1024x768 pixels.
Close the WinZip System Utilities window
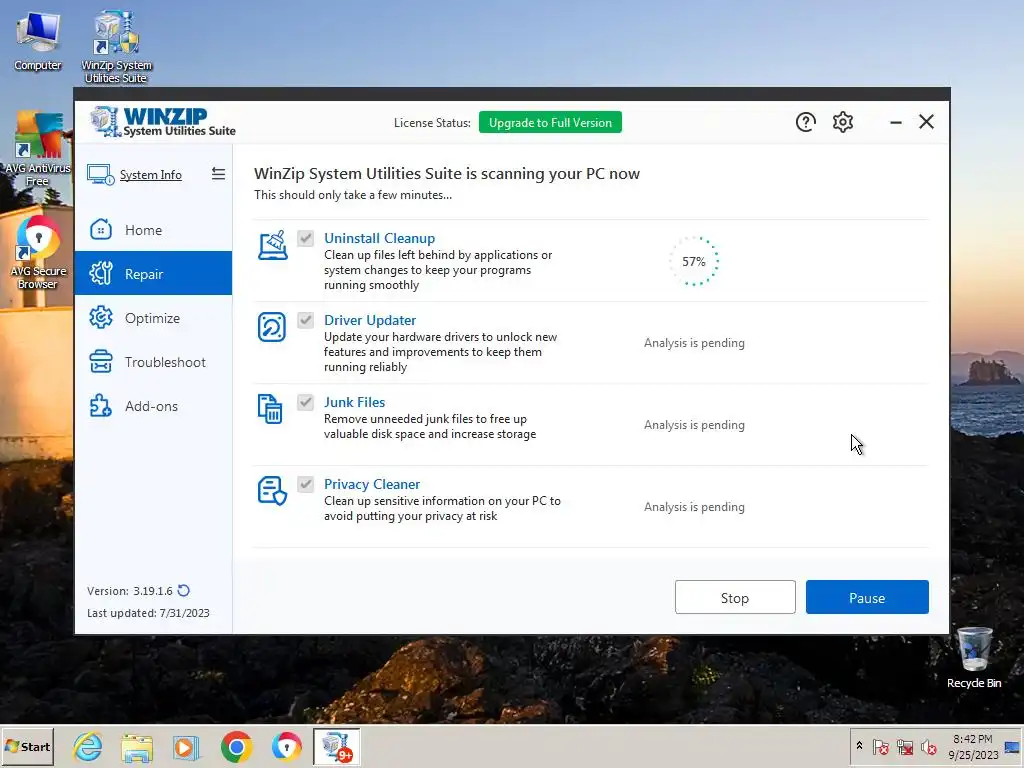pos(926,122)
